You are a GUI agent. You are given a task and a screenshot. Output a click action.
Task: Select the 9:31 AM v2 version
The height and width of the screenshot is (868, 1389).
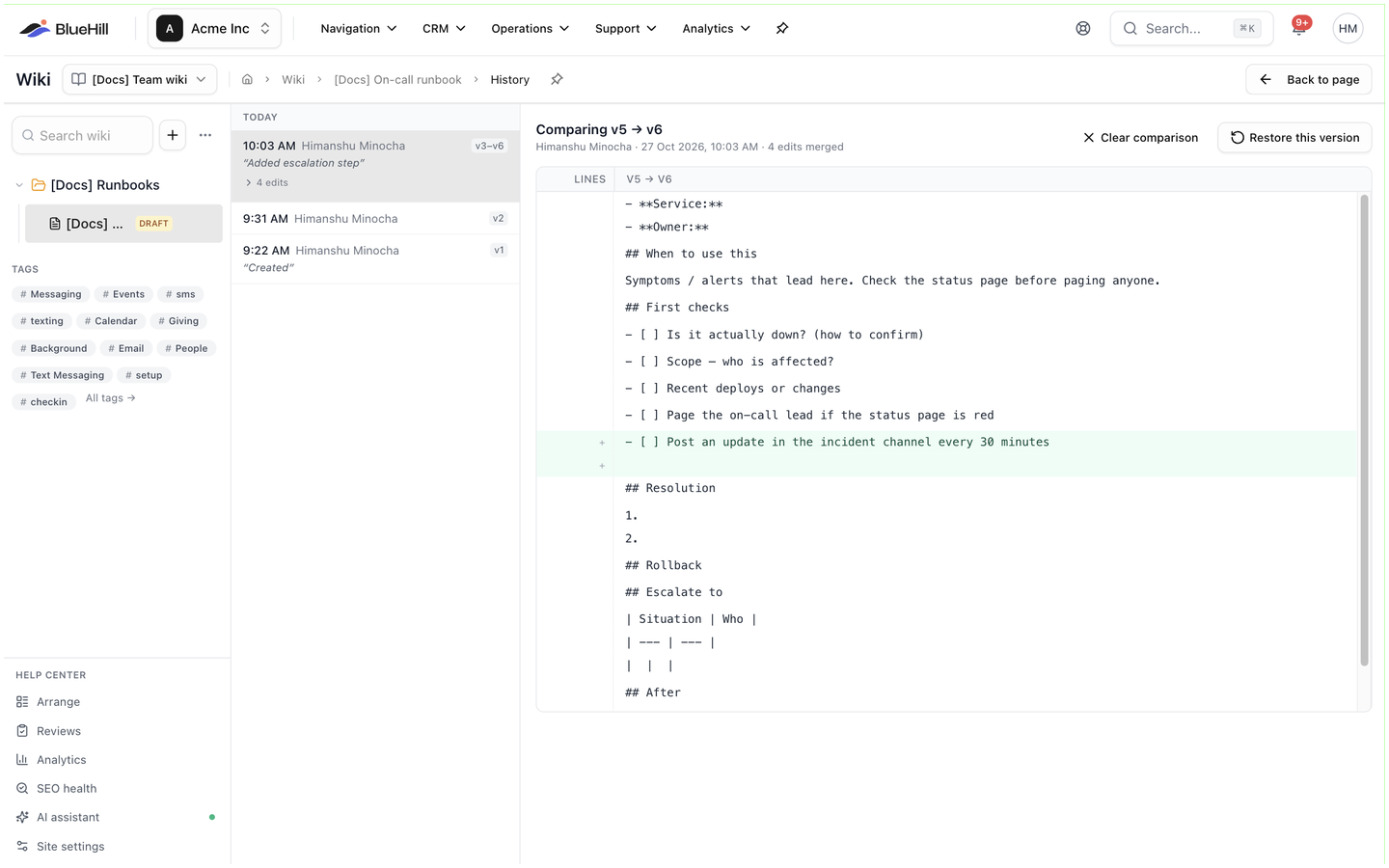[x=375, y=219]
